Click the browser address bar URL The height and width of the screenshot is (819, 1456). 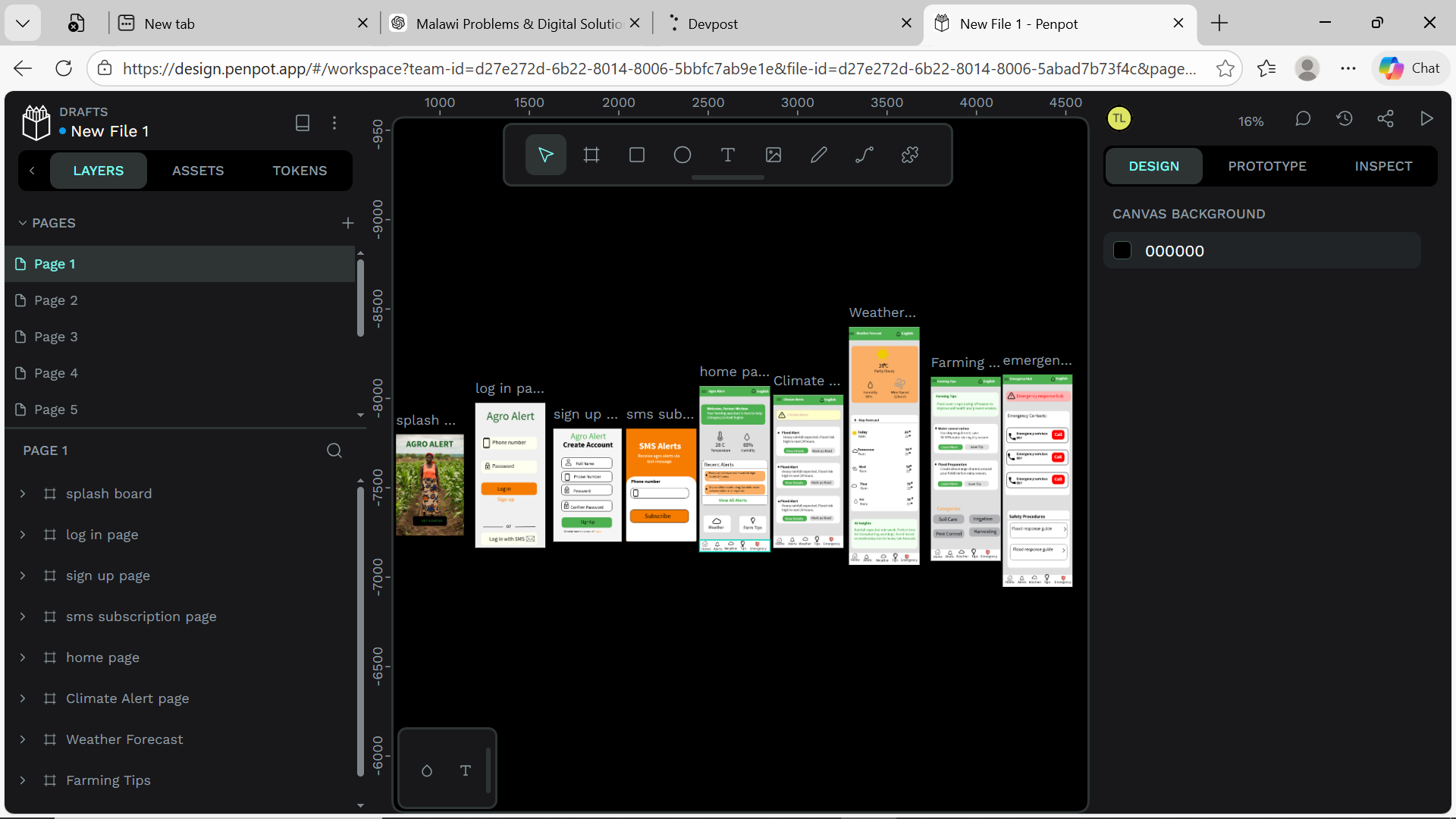(x=660, y=68)
